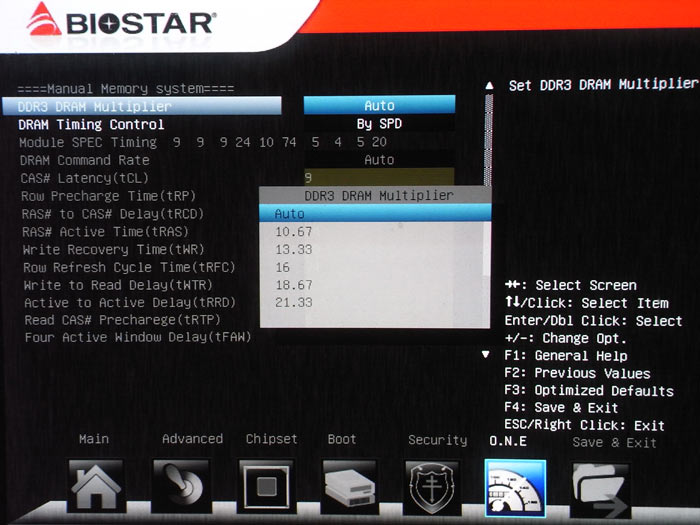Select the 10.67 multiplier option

point(294,232)
